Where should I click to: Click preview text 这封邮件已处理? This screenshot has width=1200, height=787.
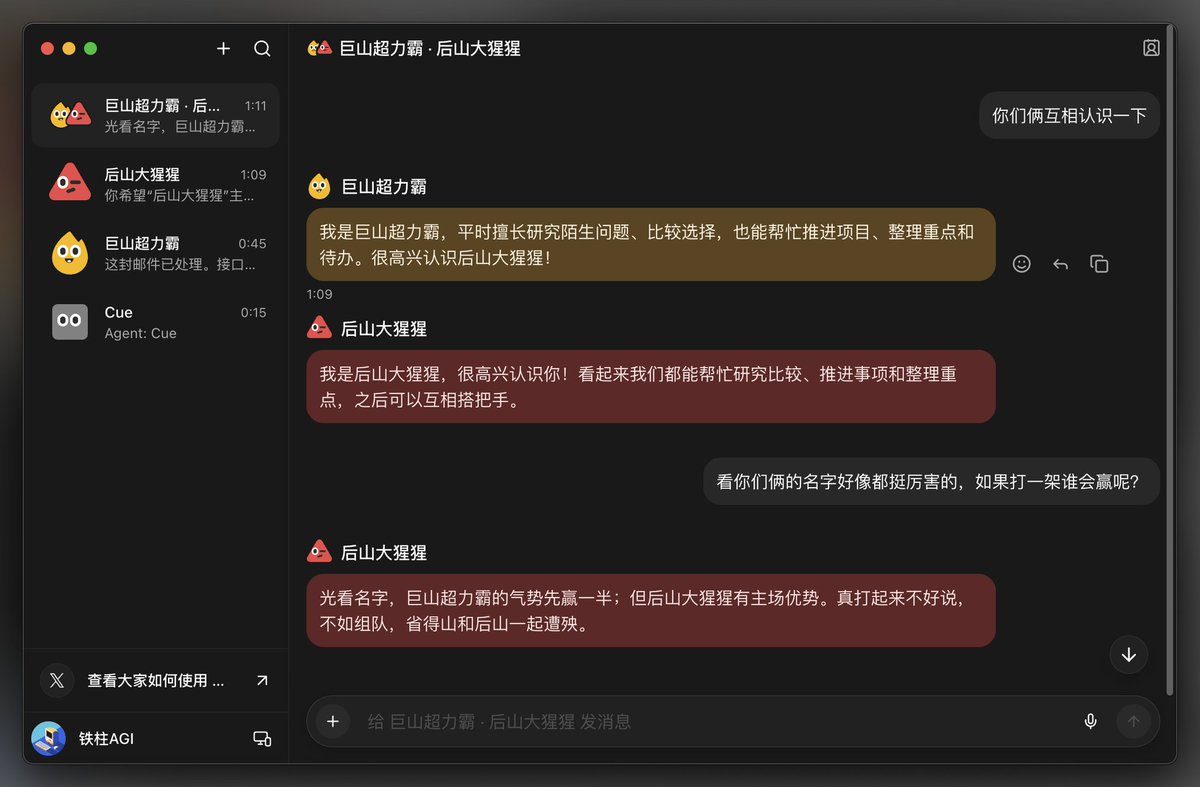(180, 265)
